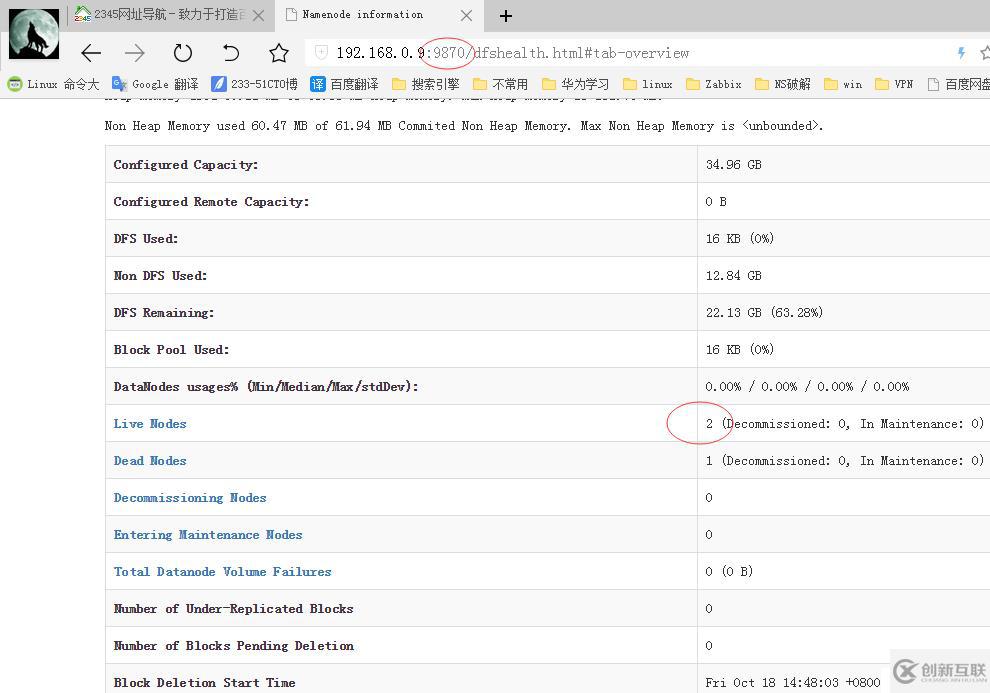The image size is (990, 693).
Task: Bookmark this page with the star icon
Action: [x=279, y=53]
